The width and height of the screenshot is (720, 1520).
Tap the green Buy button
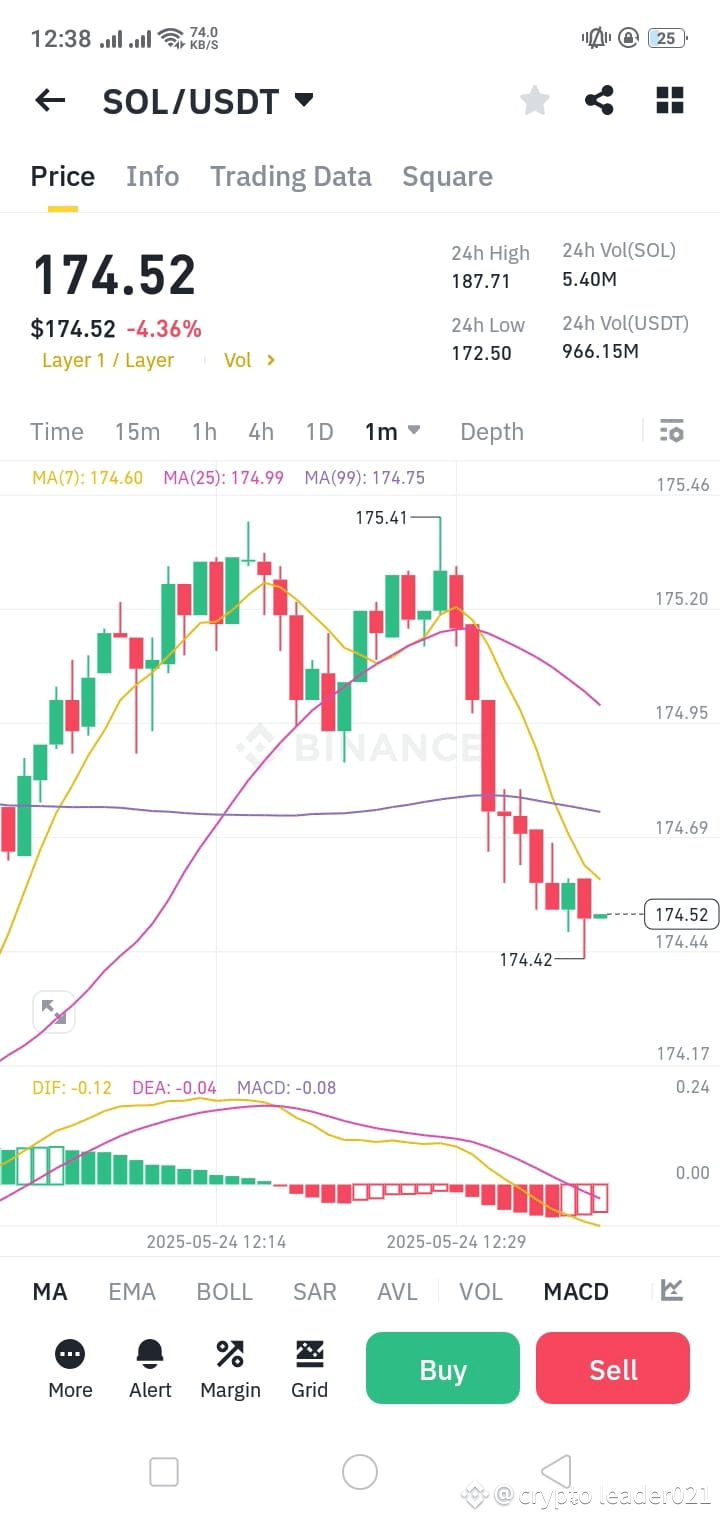pyautogui.click(x=442, y=1368)
